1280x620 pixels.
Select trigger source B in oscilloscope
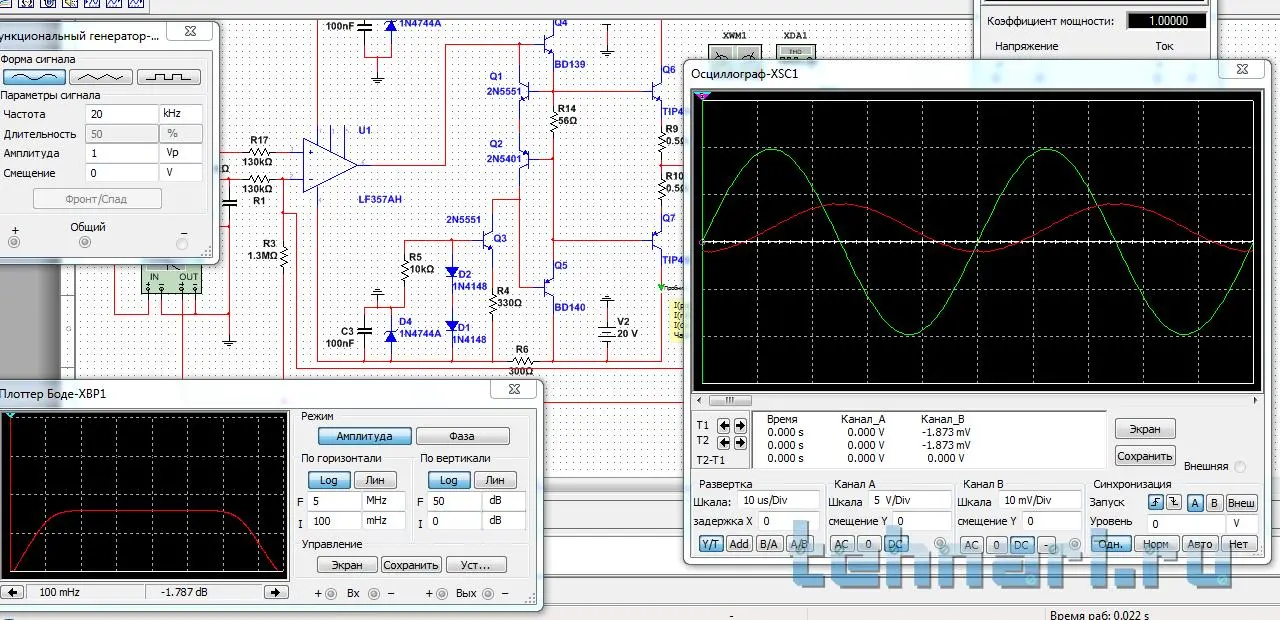(x=1214, y=503)
